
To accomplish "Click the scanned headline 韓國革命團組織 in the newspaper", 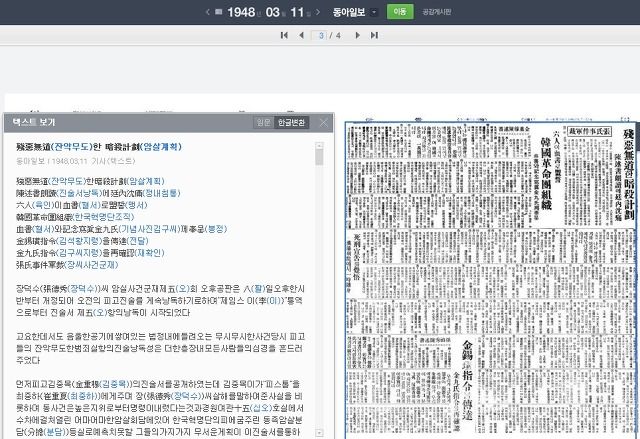I will coord(546,173).
